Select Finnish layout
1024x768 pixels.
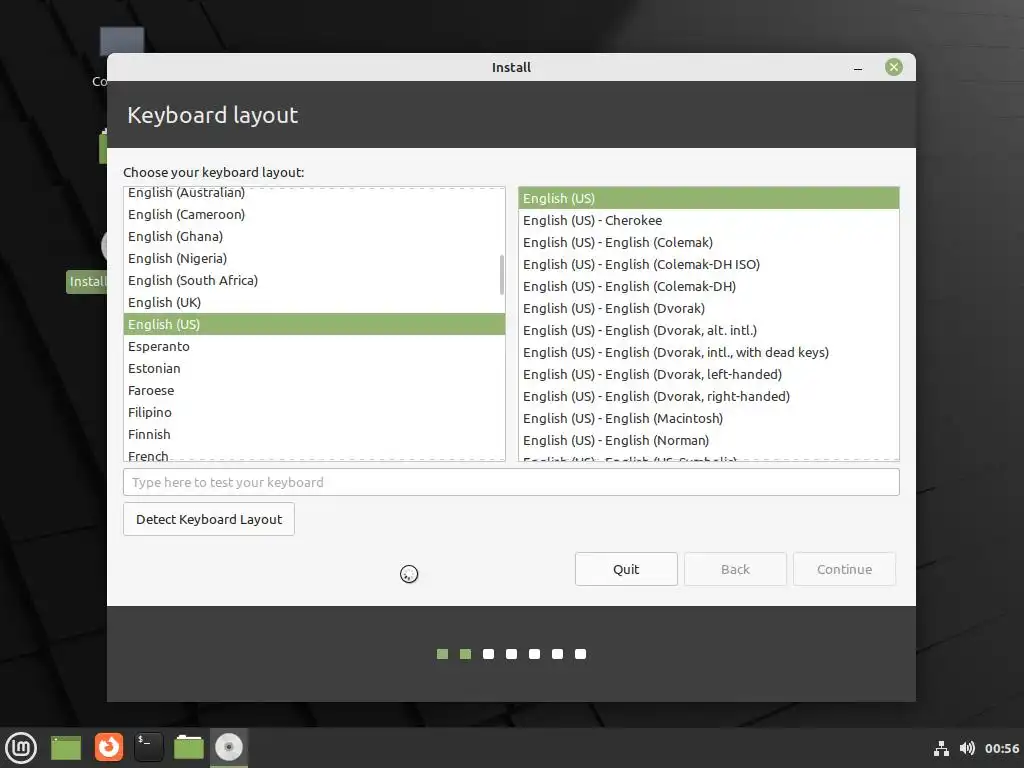pos(314,434)
